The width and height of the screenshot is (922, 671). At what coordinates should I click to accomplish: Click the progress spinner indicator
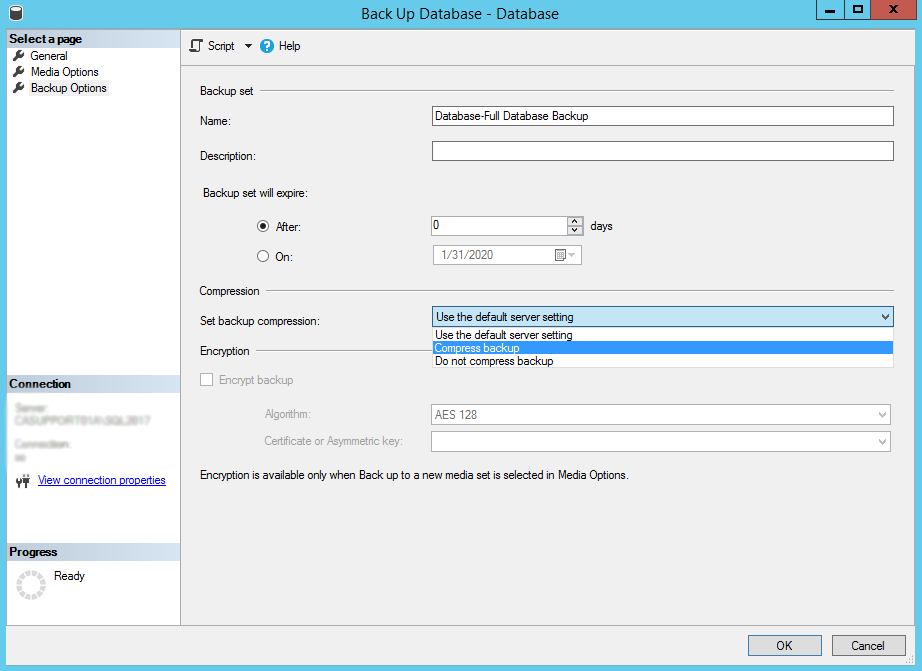point(31,585)
